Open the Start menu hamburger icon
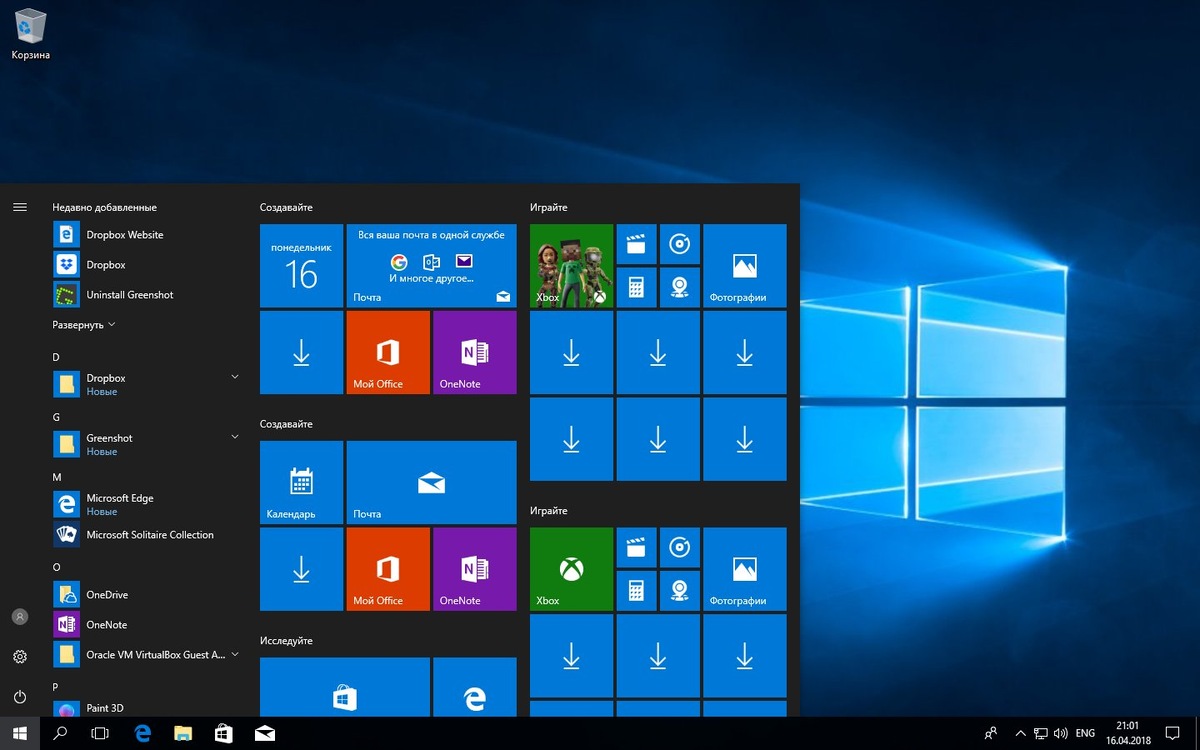The width and height of the screenshot is (1200, 750). [x=20, y=207]
